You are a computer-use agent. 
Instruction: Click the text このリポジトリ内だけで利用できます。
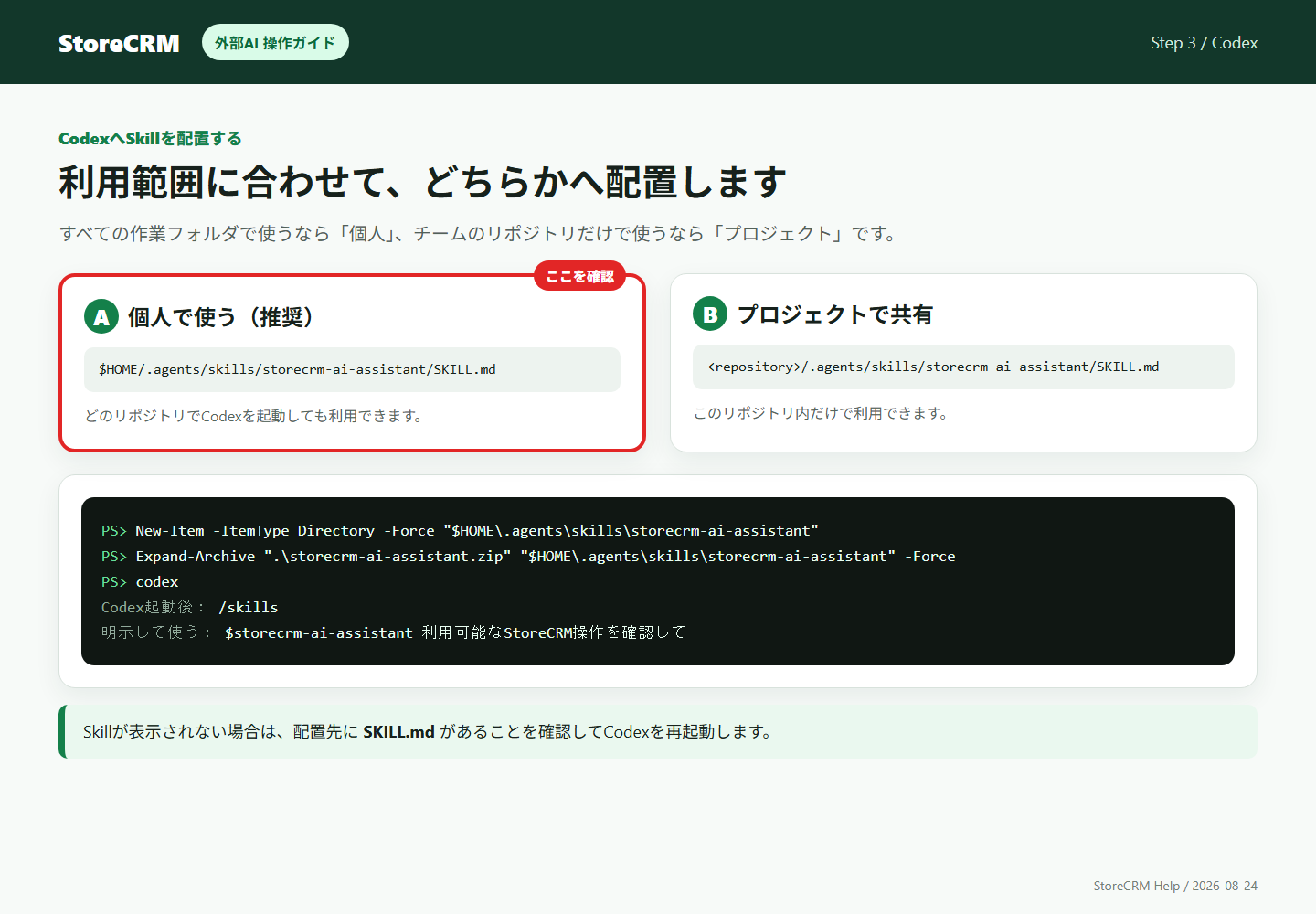click(822, 413)
